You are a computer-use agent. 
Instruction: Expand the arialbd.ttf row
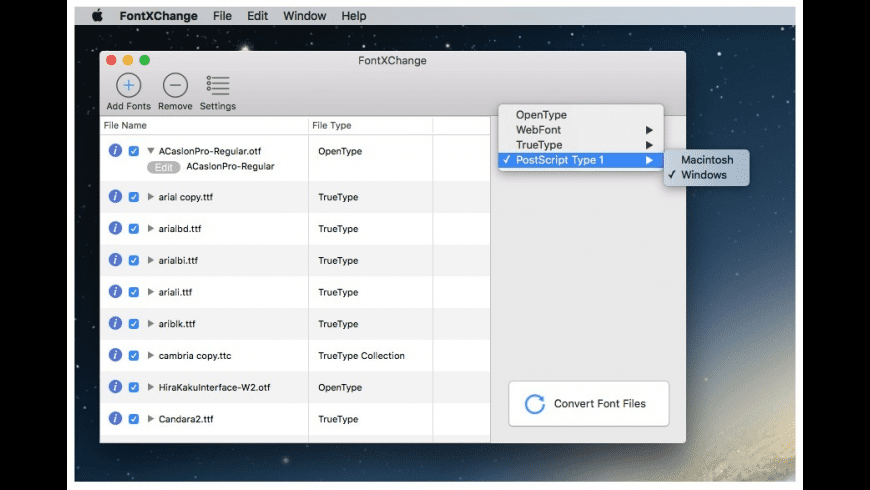pos(150,229)
